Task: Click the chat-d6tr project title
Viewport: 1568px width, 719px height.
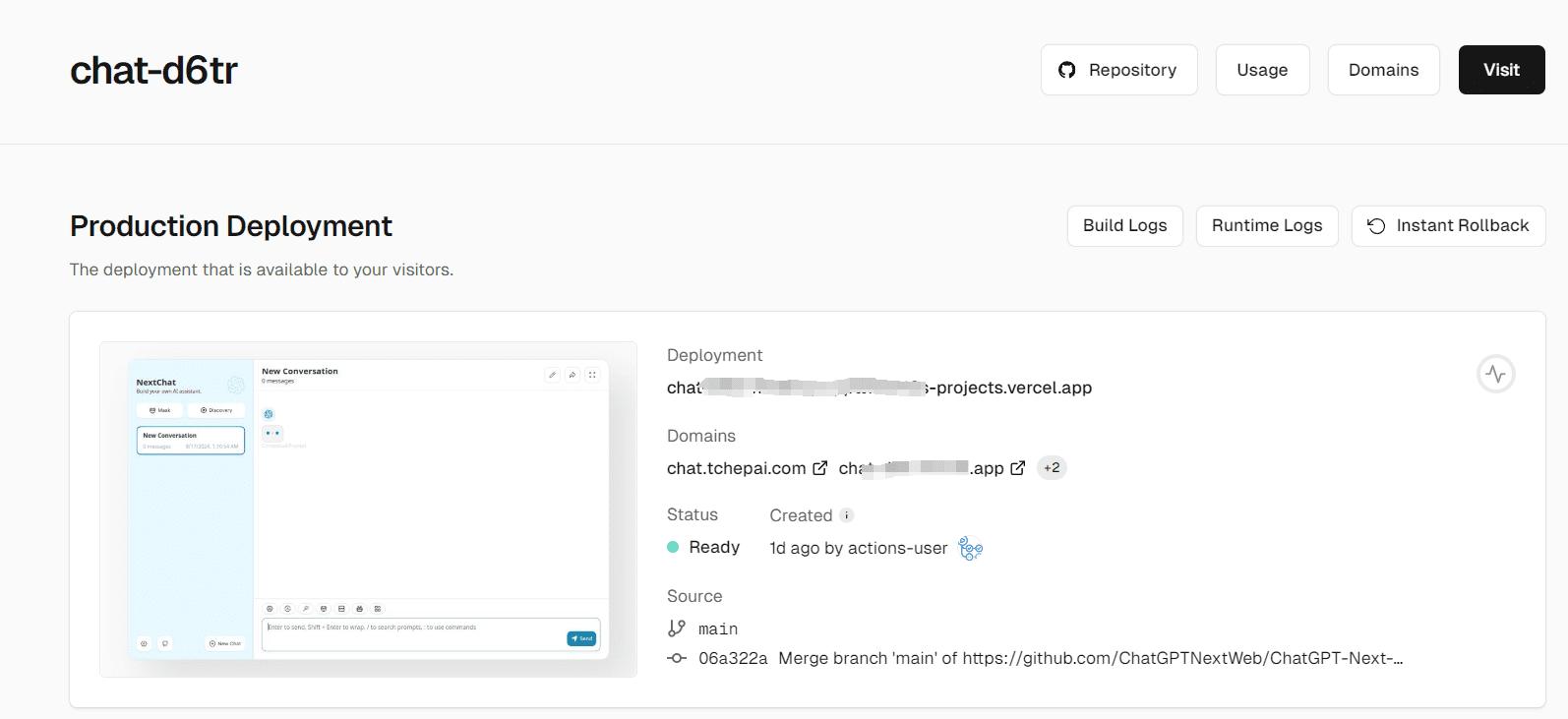Action: pyautogui.click(x=153, y=70)
